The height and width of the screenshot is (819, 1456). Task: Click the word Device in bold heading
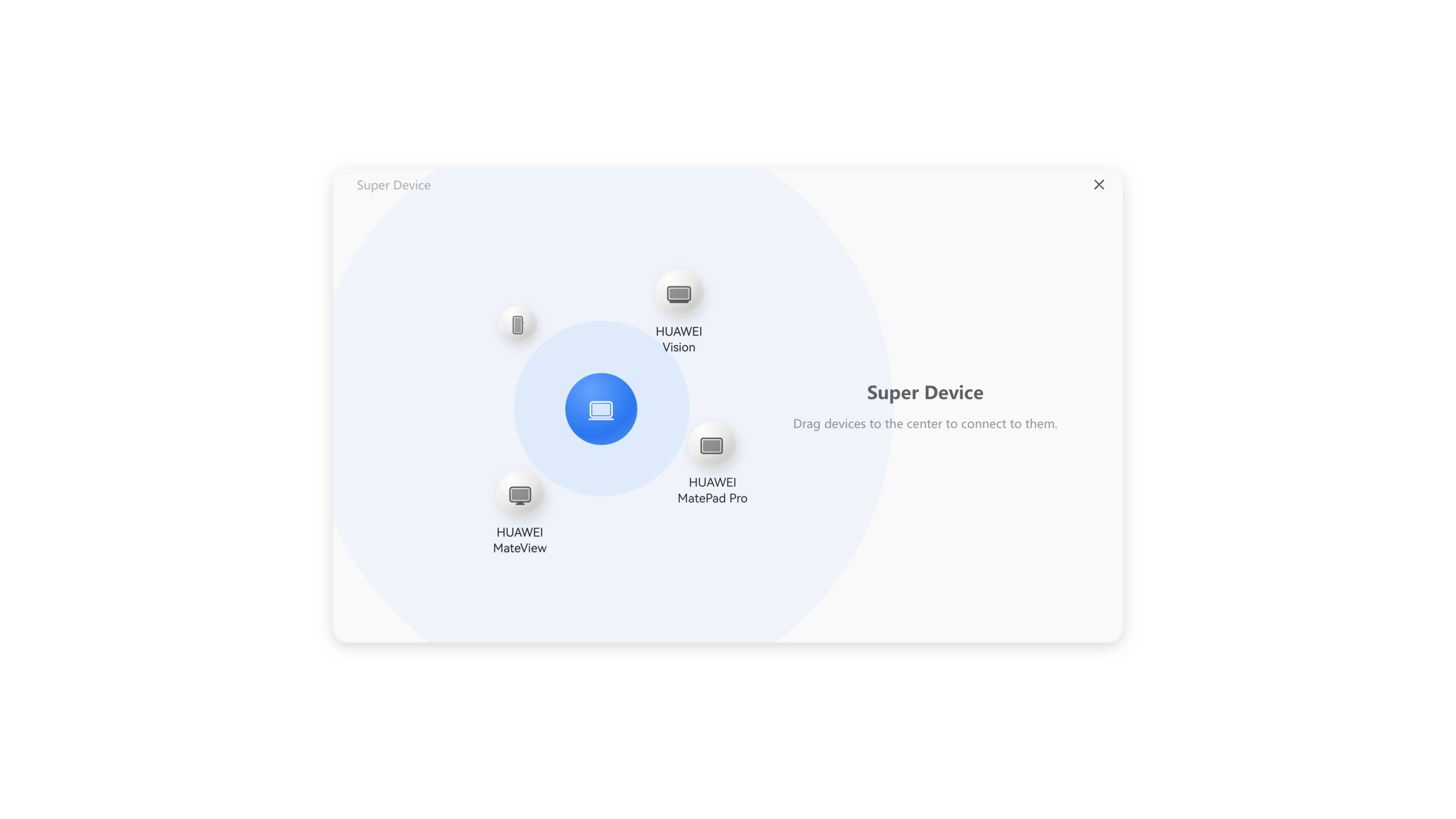tap(954, 392)
